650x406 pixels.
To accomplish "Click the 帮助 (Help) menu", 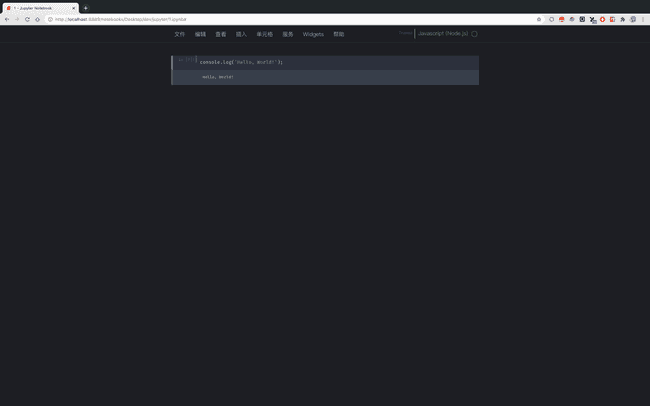I will (x=338, y=34).
